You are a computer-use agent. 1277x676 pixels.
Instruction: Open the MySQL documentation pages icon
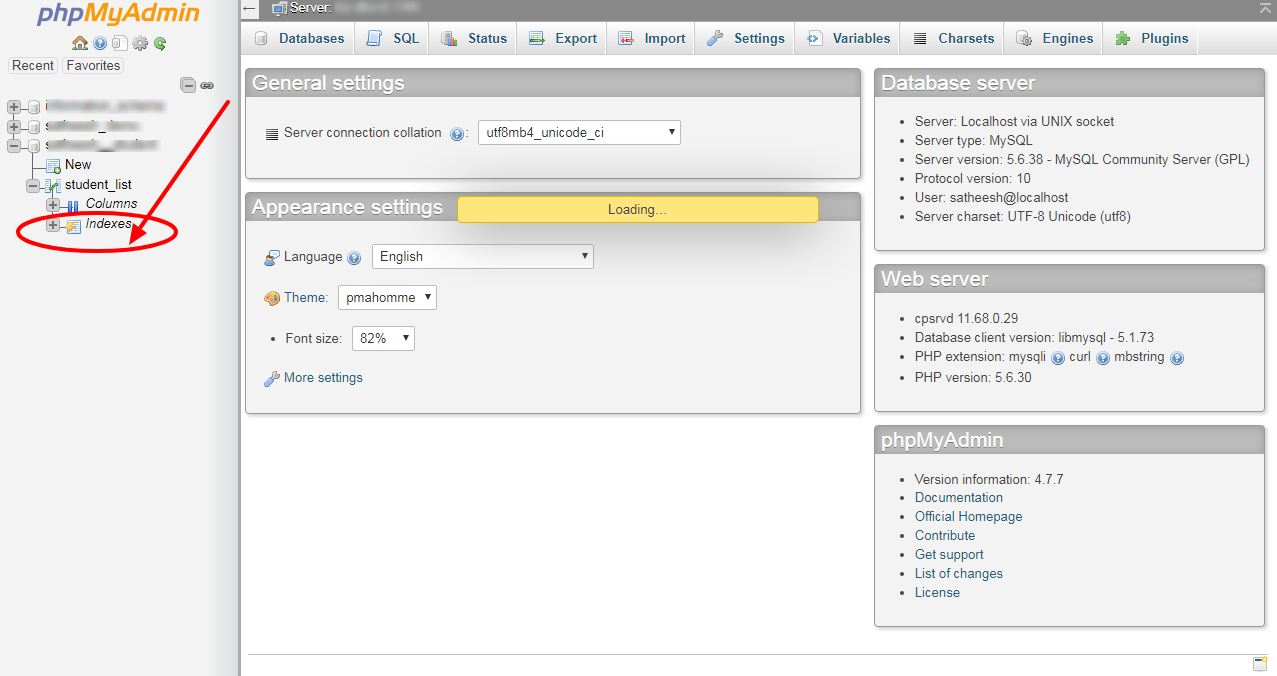pos(120,43)
